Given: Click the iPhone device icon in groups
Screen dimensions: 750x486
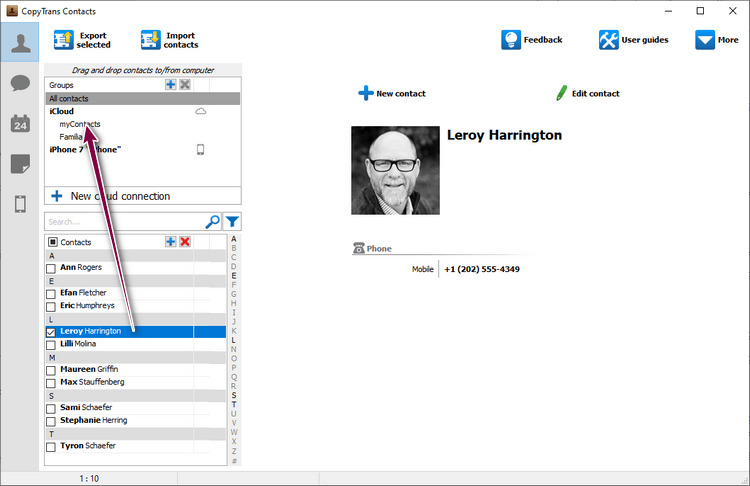Looking at the screenshot, I should (x=200, y=149).
